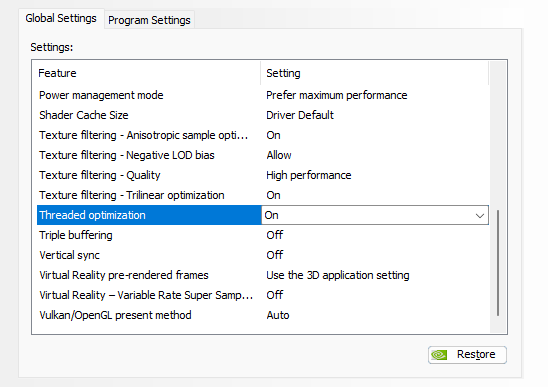Select the Power management mode row
548x387 pixels.
pos(263,95)
